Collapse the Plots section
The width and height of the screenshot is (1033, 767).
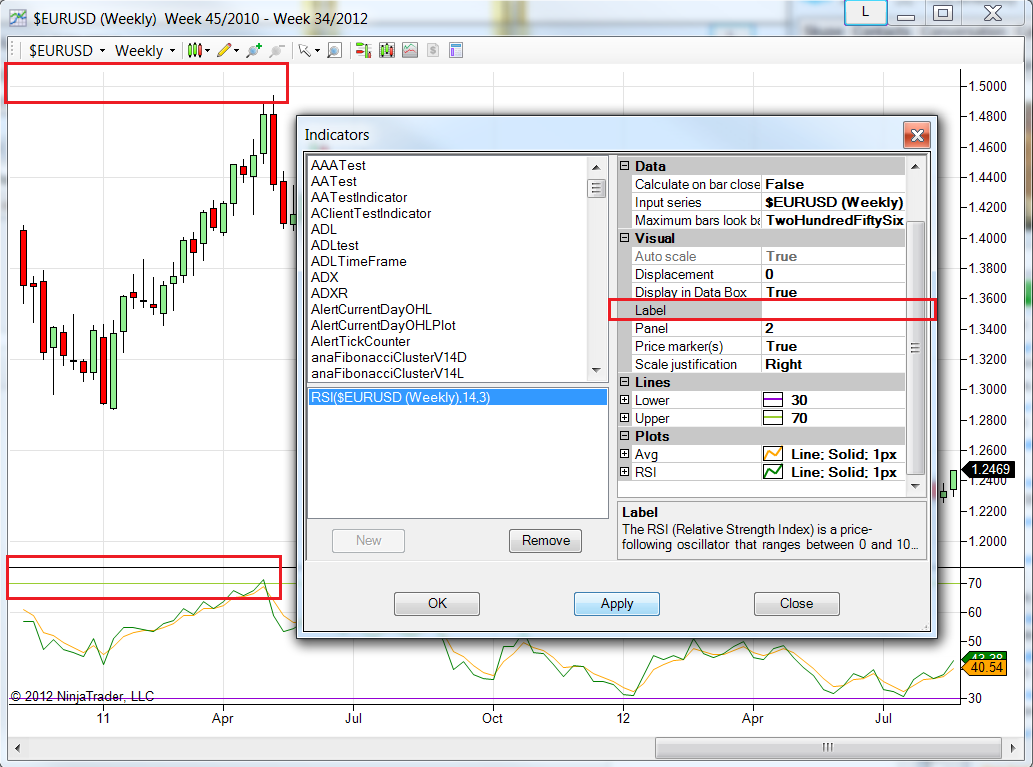[625, 436]
